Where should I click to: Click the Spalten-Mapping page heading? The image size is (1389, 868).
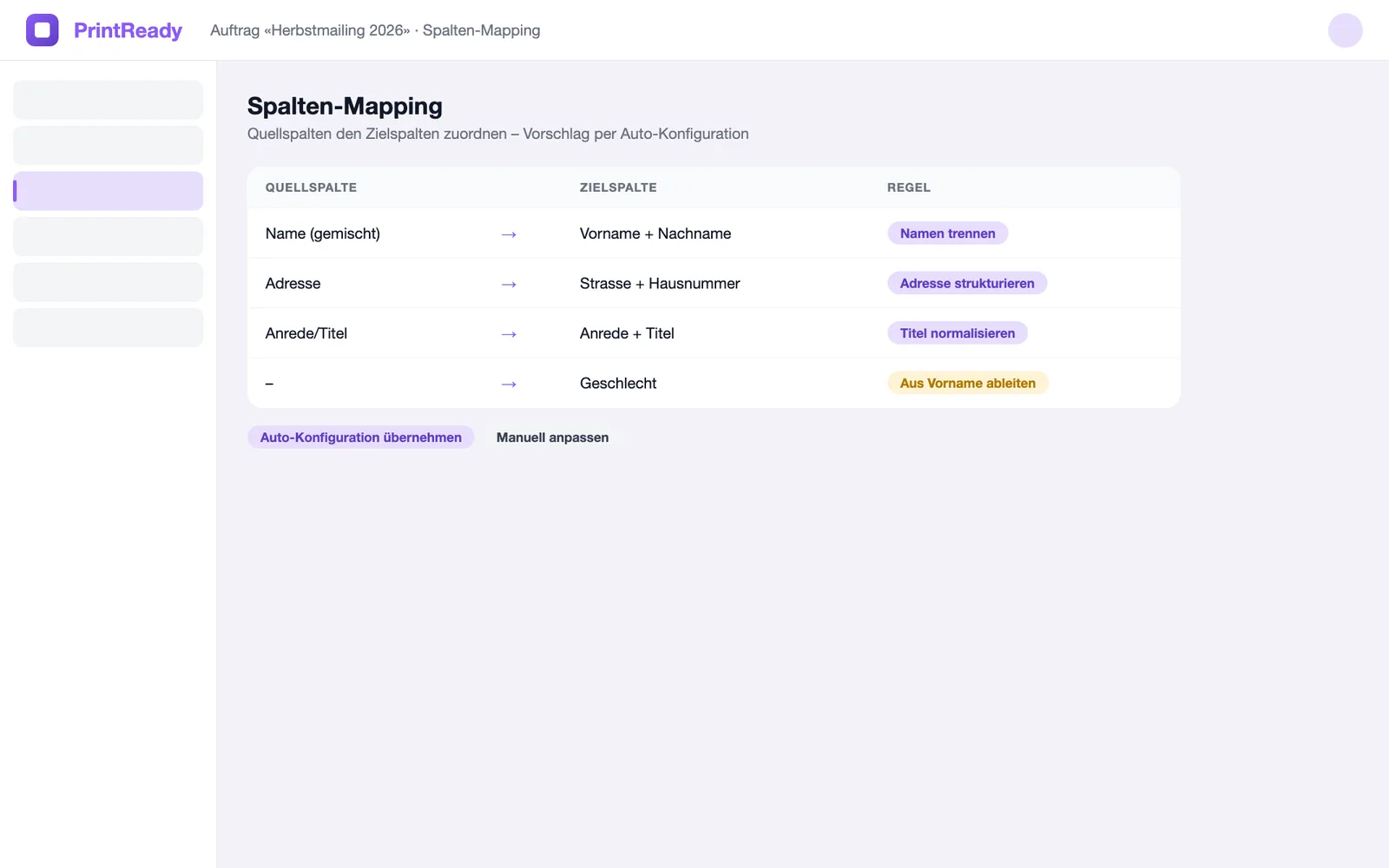[345, 106]
